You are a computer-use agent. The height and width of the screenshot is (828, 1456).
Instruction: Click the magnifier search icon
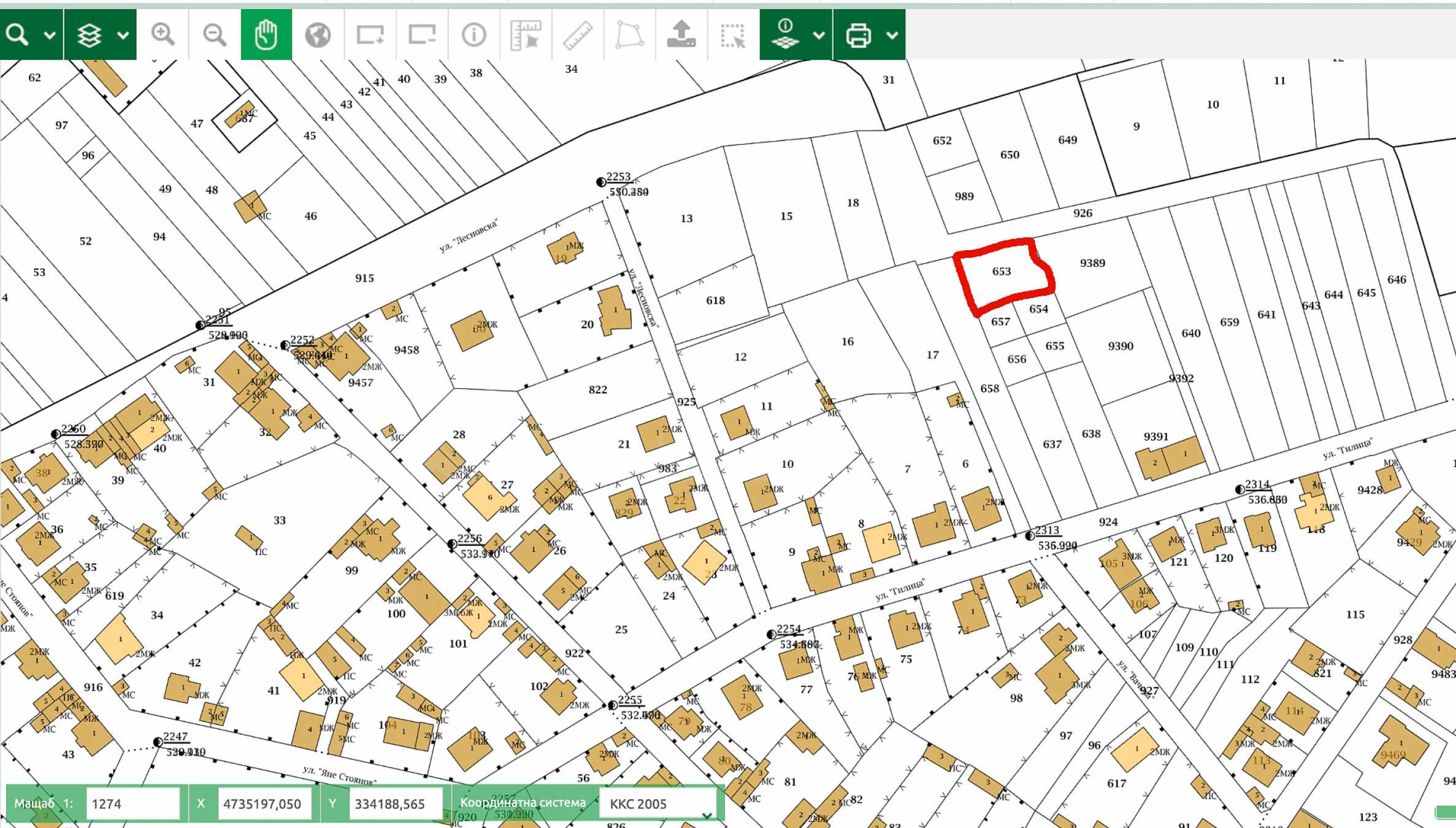17,34
